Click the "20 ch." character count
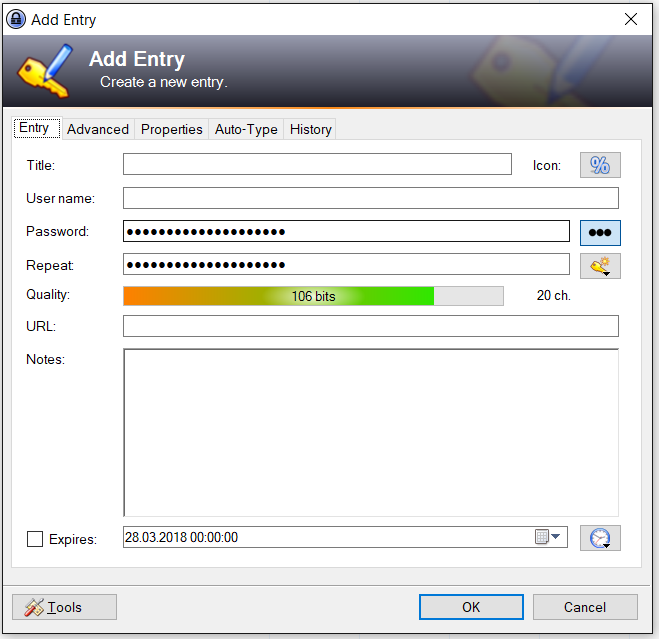The width and height of the screenshot is (659, 639). click(554, 296)
